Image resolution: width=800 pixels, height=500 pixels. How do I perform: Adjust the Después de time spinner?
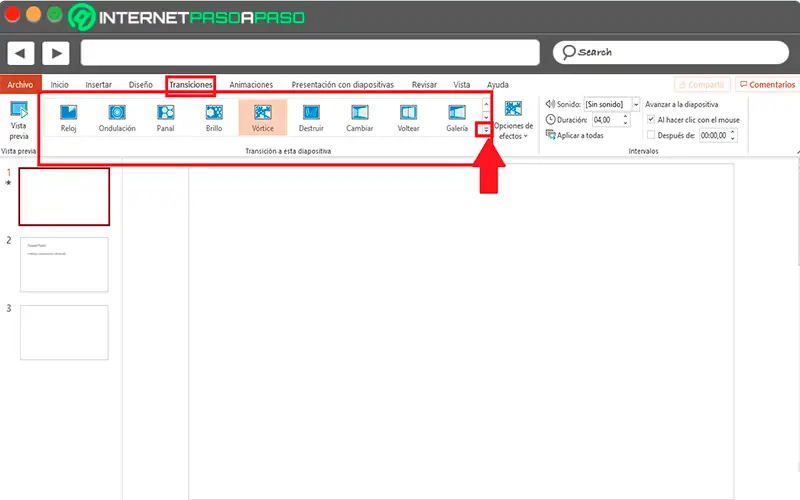tap(733, 135)
